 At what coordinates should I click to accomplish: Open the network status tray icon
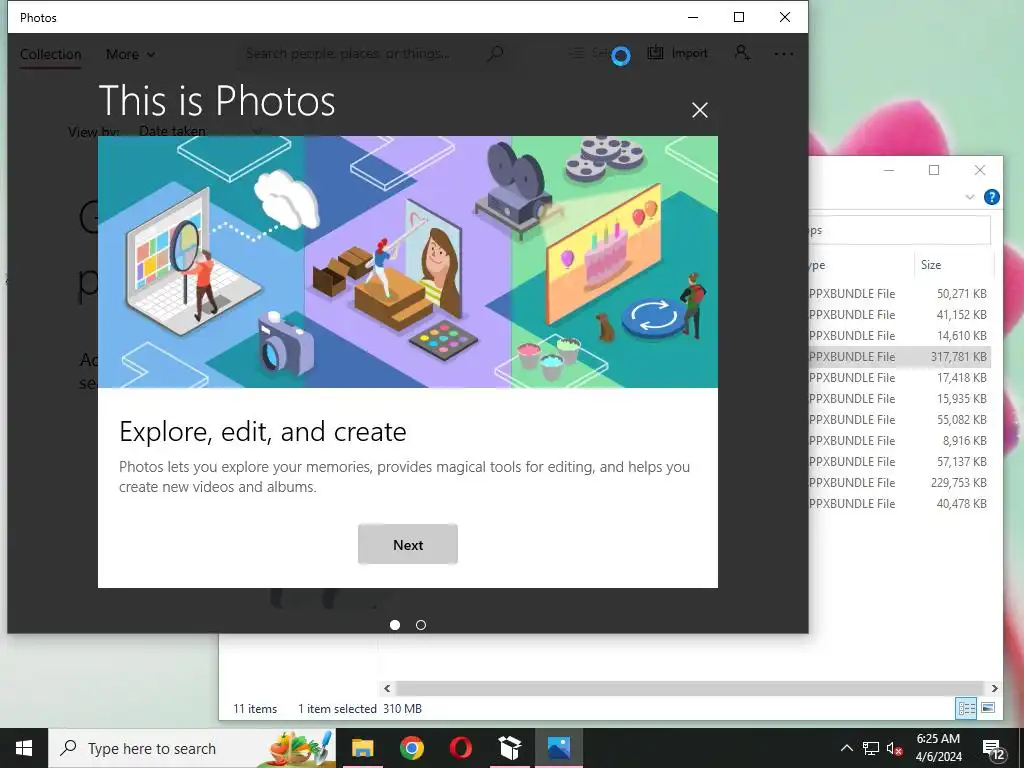tap(871, 748)
